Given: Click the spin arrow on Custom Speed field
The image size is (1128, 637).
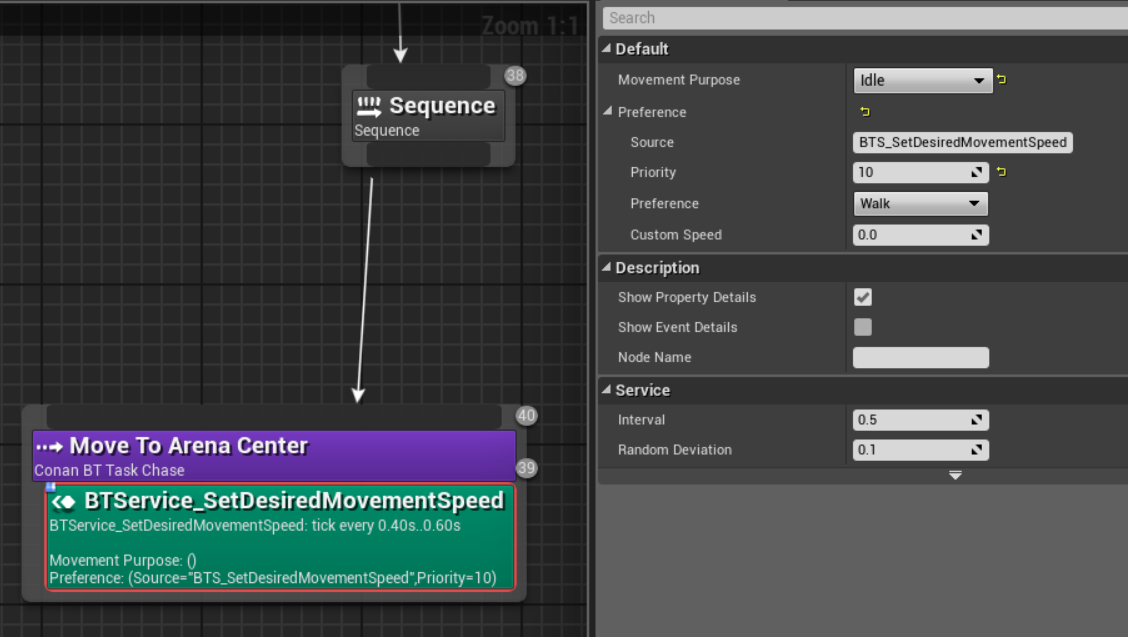Looking at the screenshot, I should 977,235.
